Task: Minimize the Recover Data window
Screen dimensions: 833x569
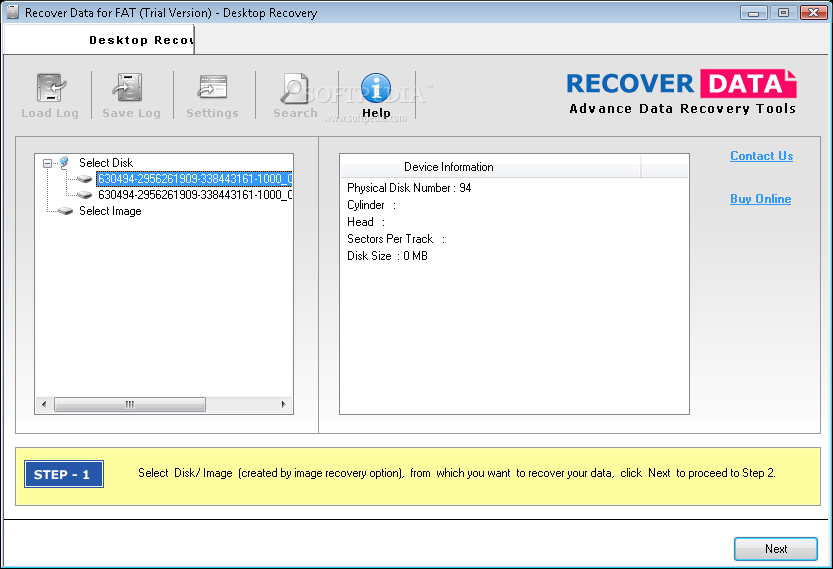Action: coord(753,12)
